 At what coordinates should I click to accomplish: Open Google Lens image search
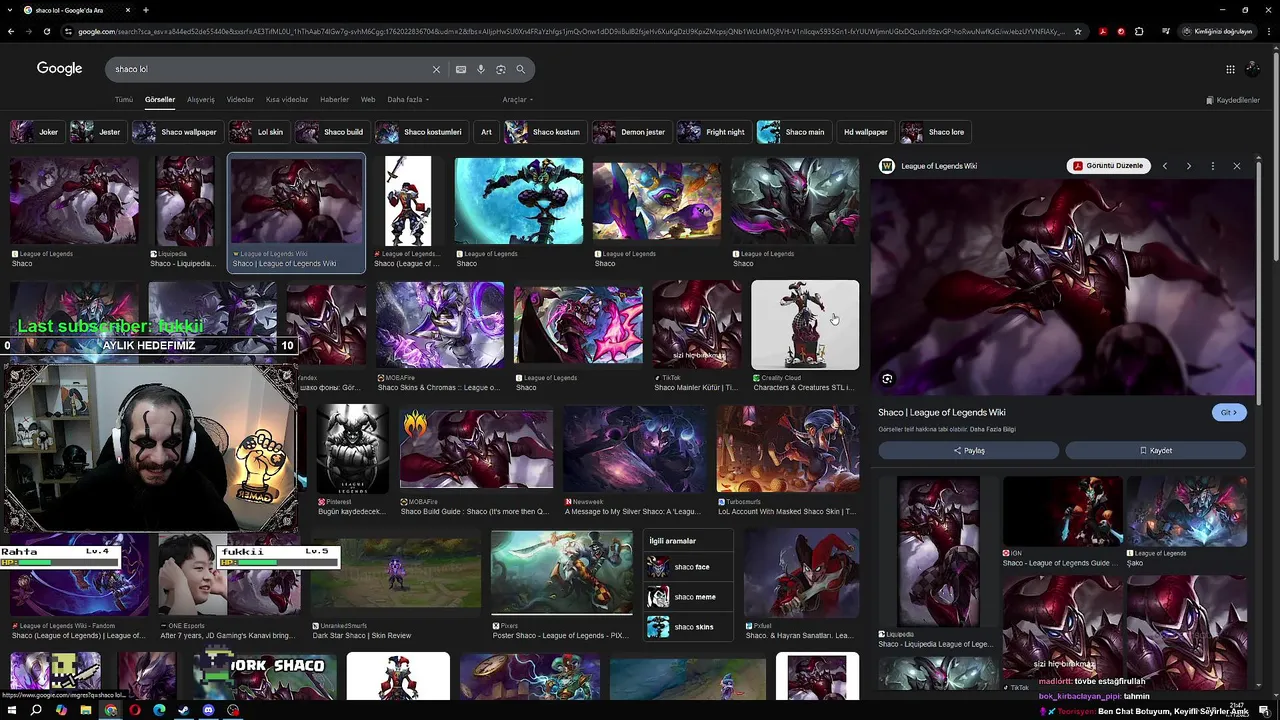tap(501, 69)
